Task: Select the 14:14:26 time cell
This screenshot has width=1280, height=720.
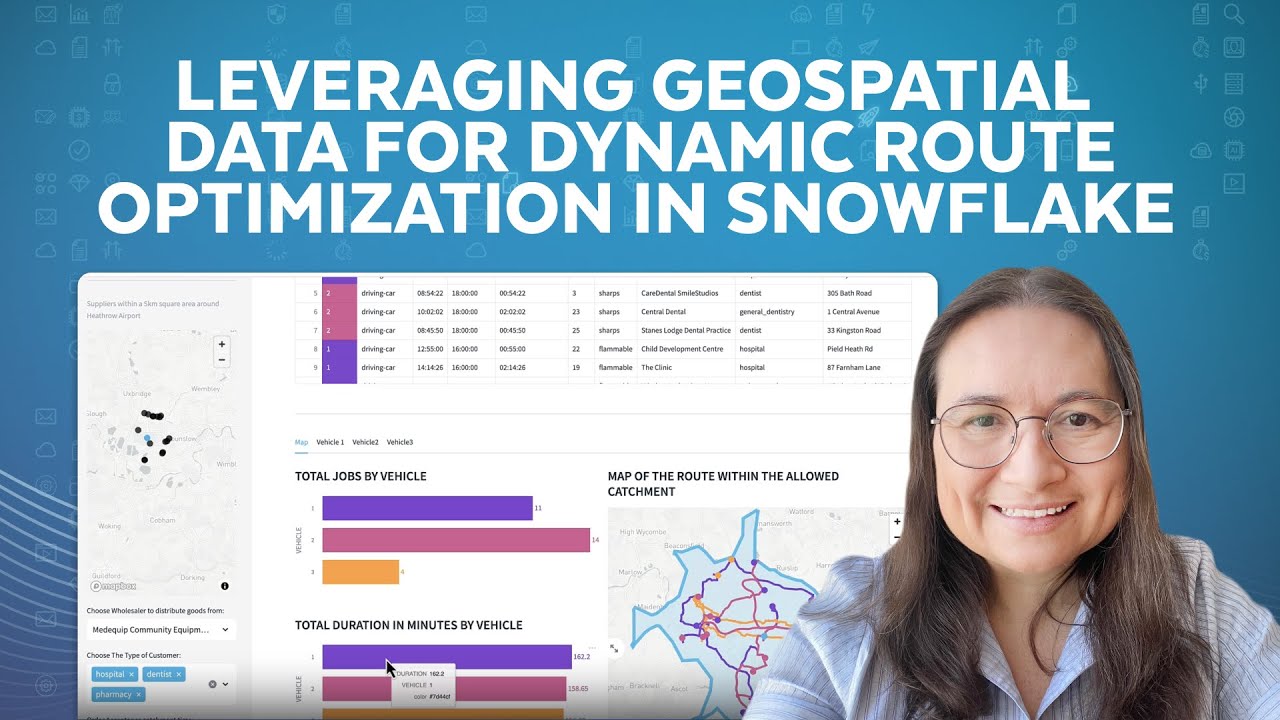Action: 430,367
